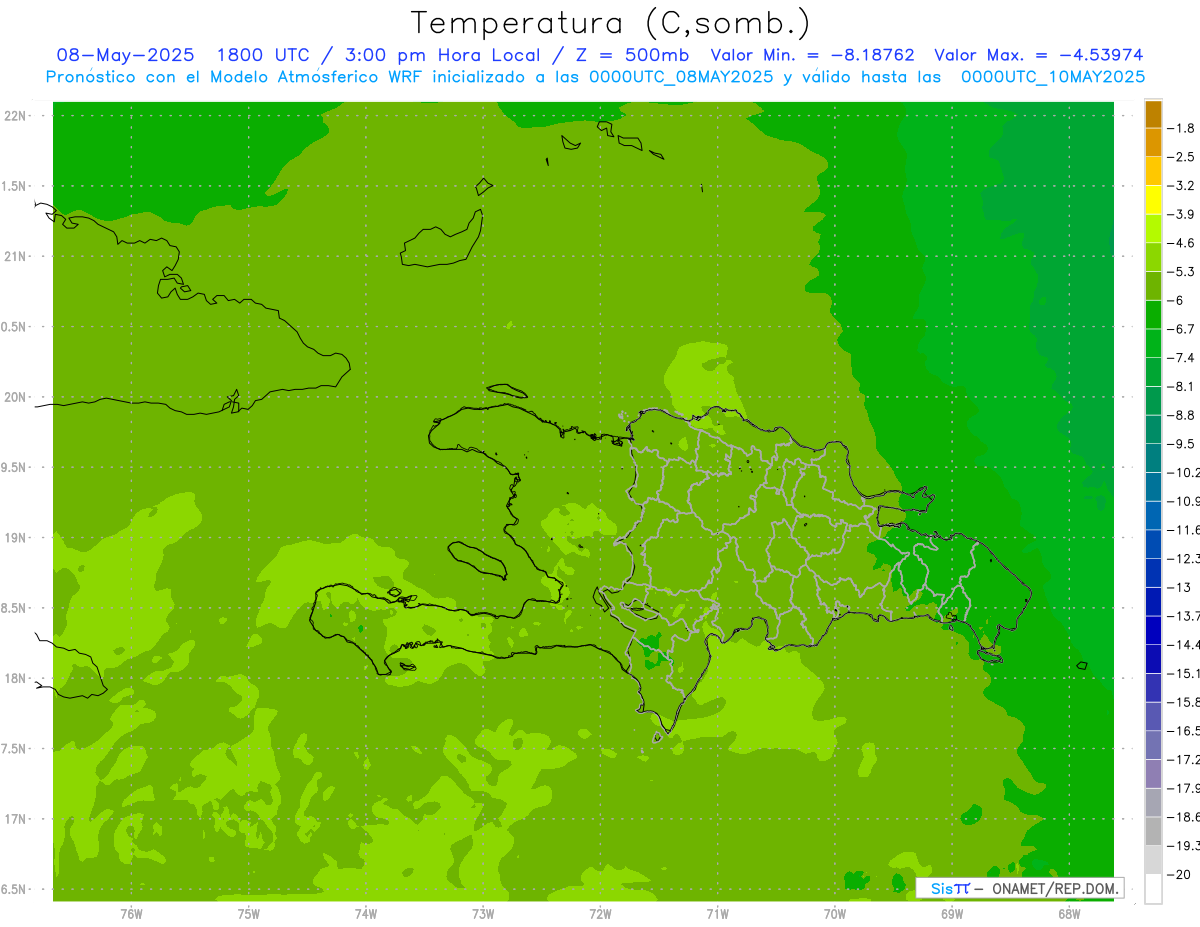
Task: Click the "-7.4" colorbar label
Action: coord(1183,358)
